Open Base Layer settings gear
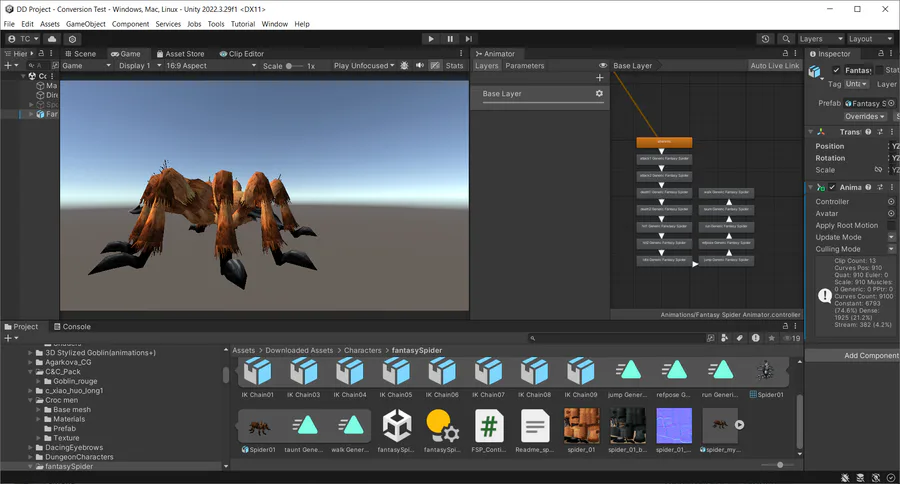This screenshot has width=900, height=484. pos(599,93)
